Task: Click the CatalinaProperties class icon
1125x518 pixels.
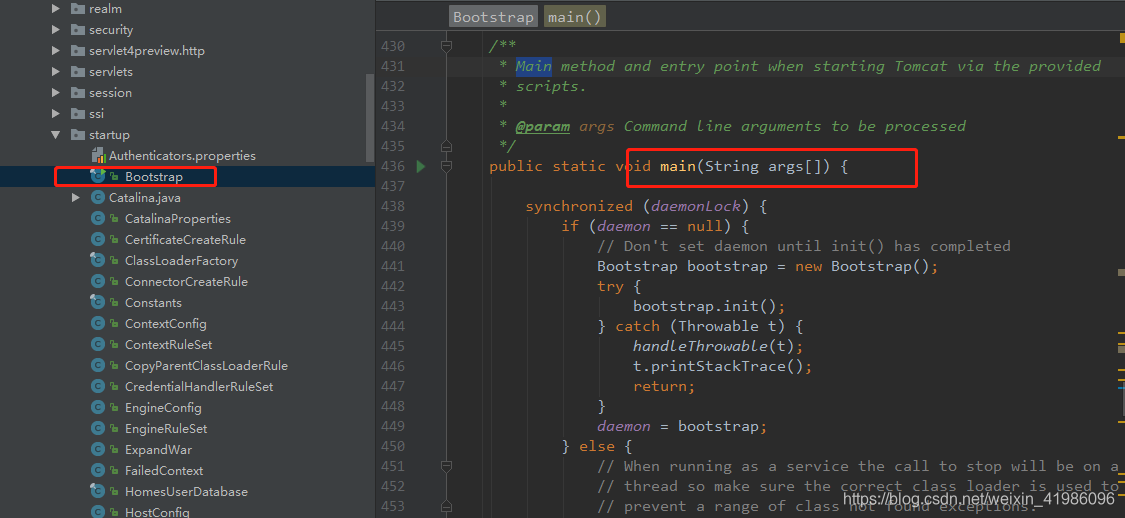Action: coord(98,219)
